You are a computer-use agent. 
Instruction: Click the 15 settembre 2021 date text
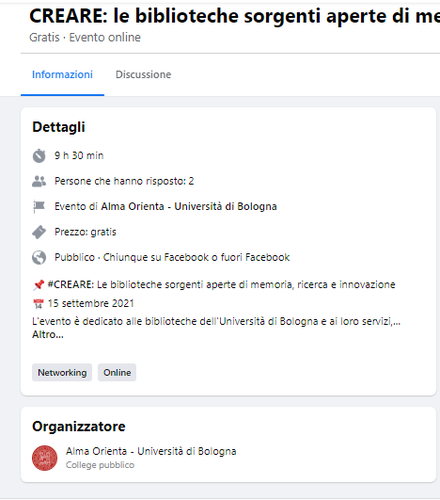tap(91, 304)
